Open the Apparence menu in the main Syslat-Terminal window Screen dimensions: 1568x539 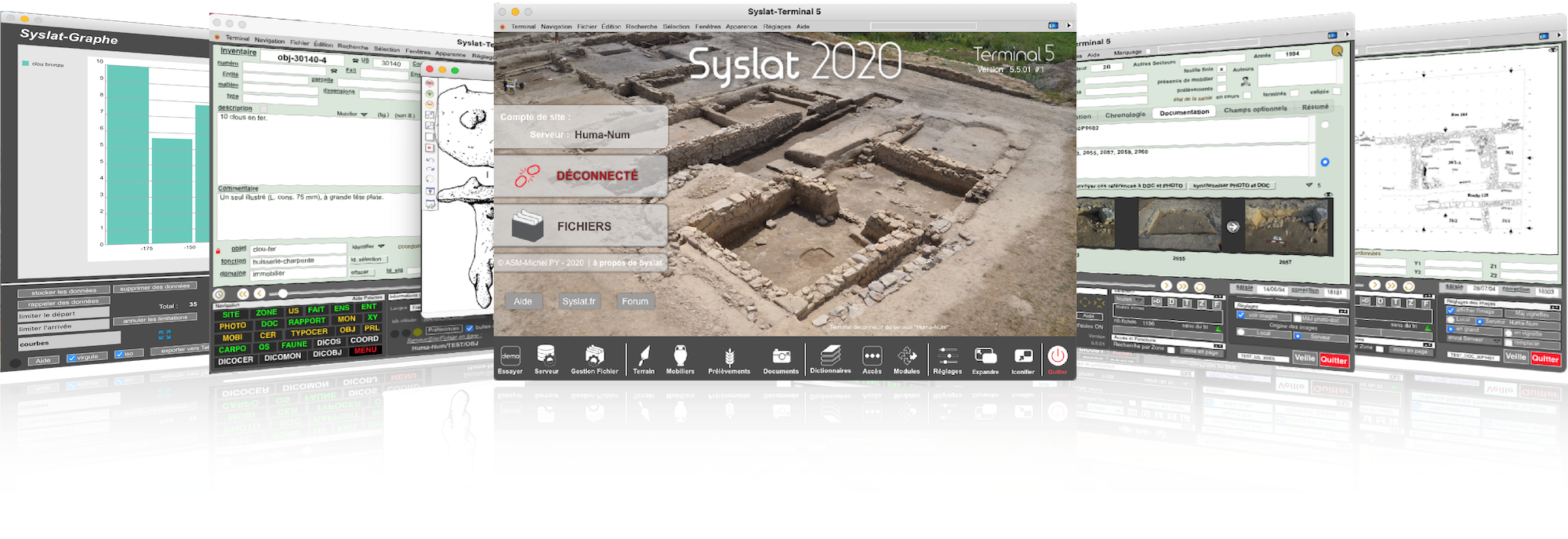pos(741,27)
